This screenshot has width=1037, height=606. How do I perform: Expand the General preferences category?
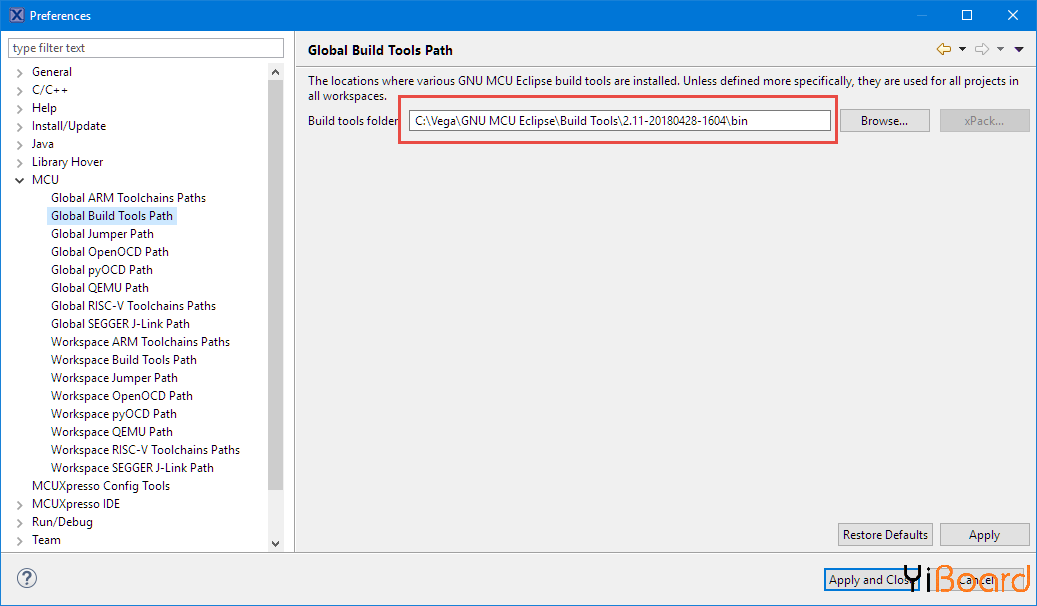pos(20,72)
